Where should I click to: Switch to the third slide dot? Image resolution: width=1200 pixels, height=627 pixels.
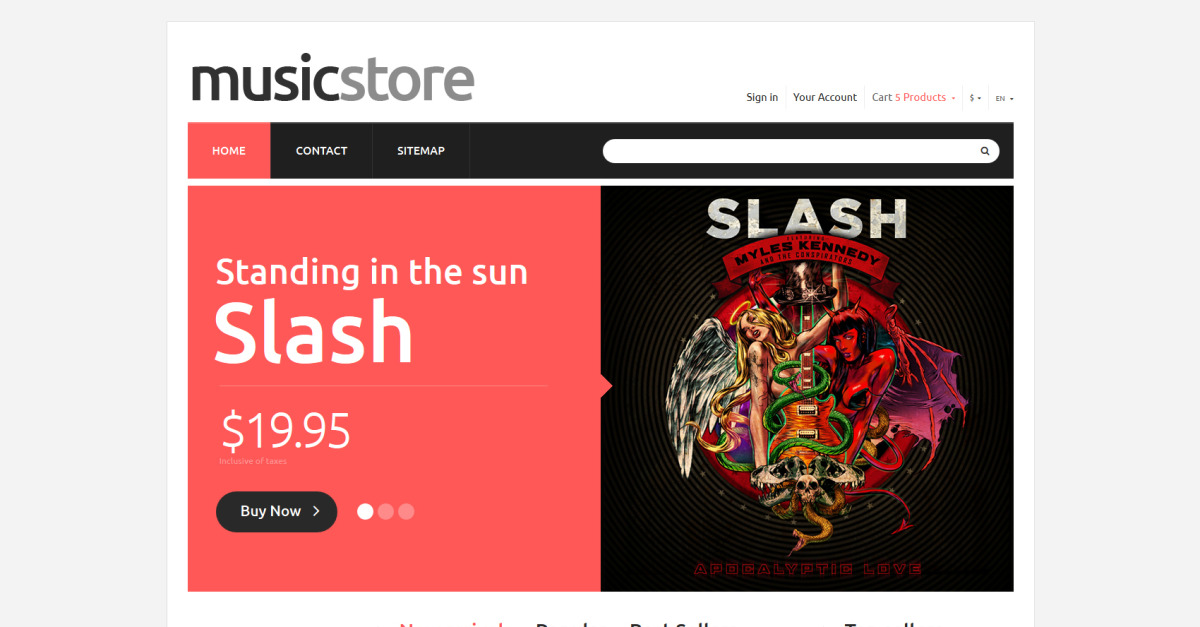click(406, 511)
